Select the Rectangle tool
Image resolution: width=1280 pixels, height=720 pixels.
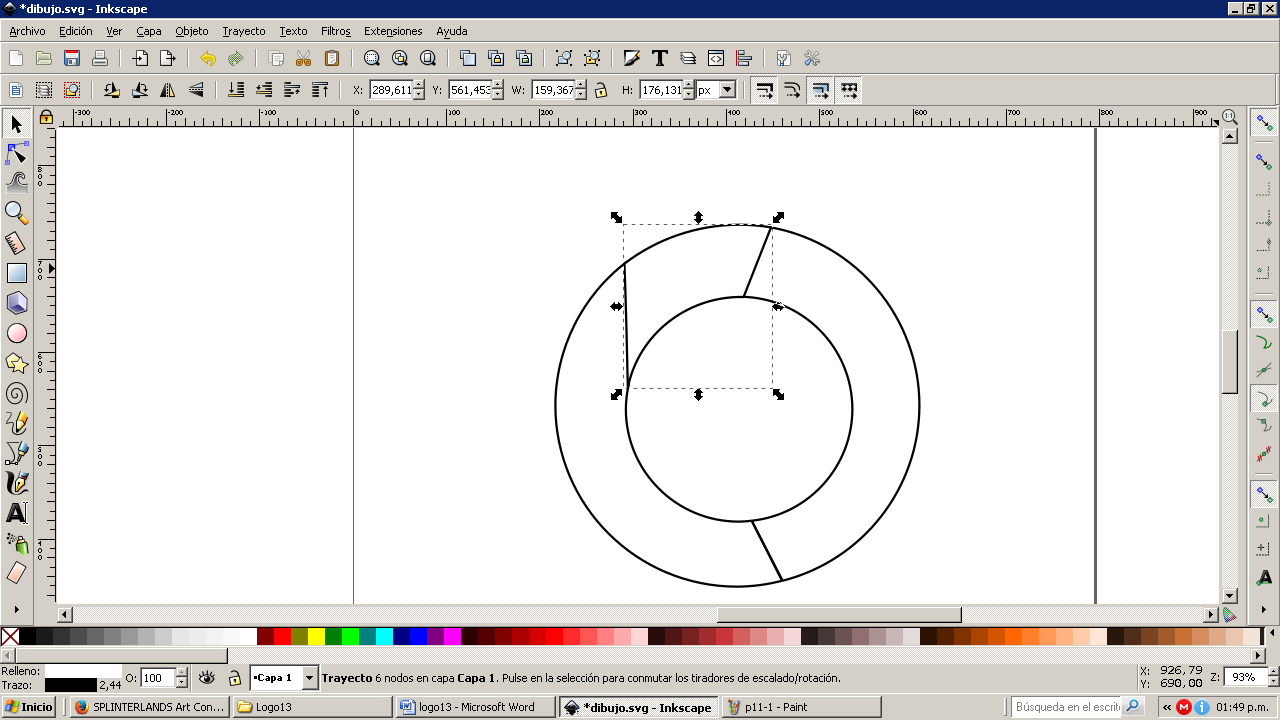16,273
